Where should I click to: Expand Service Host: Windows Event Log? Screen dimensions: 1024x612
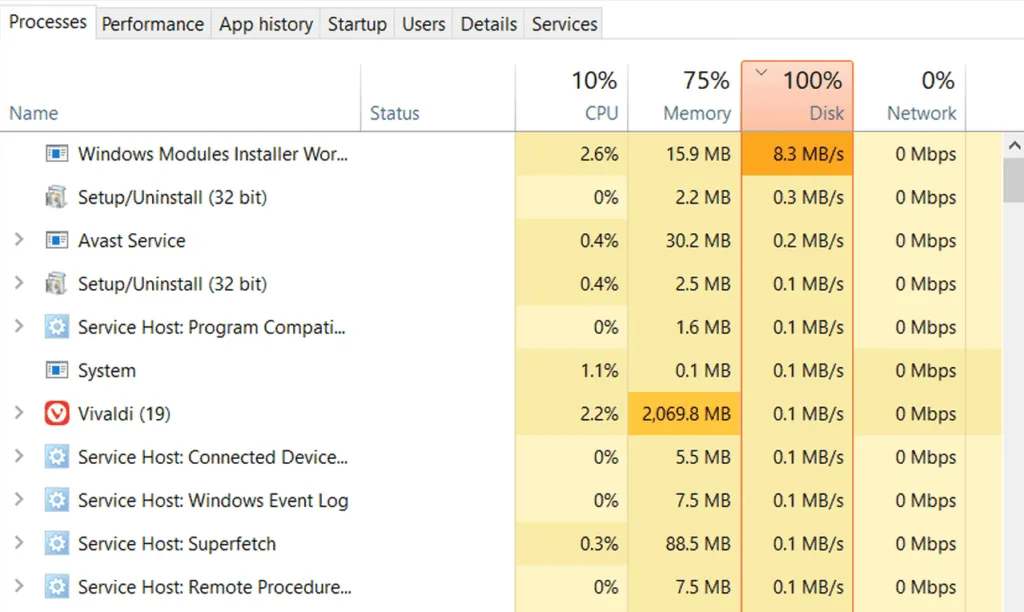click(x=18, y=501)
